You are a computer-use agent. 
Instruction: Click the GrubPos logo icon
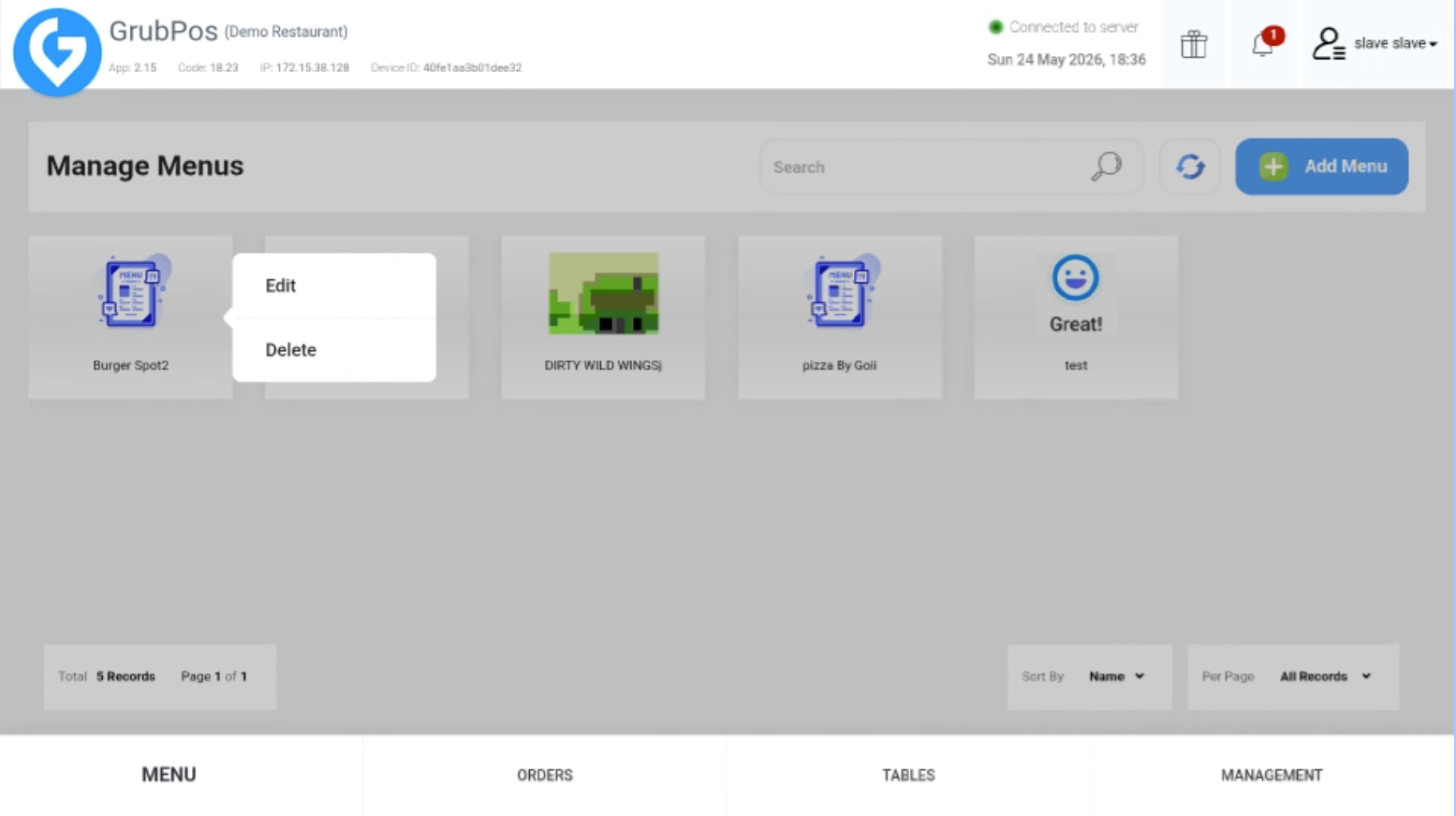[57, 52]
